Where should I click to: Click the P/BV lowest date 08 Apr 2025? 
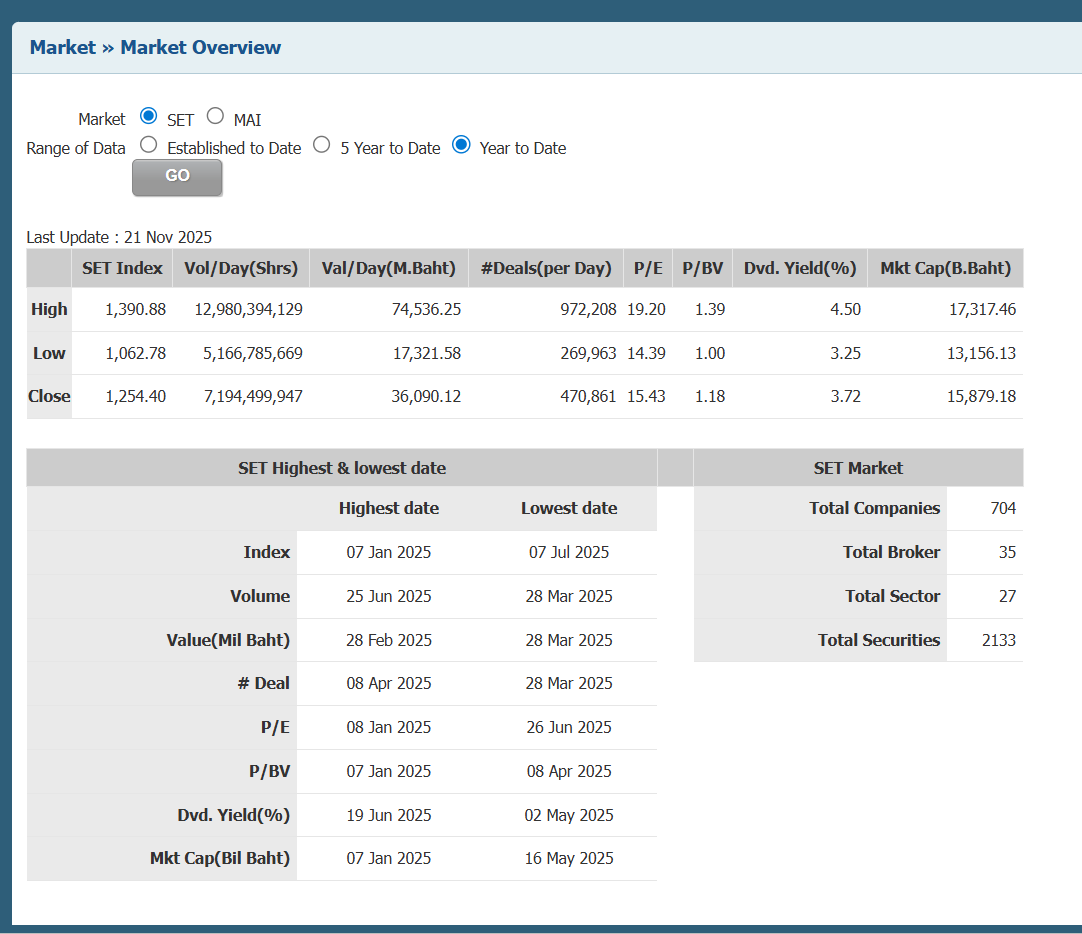pos(569,771)
